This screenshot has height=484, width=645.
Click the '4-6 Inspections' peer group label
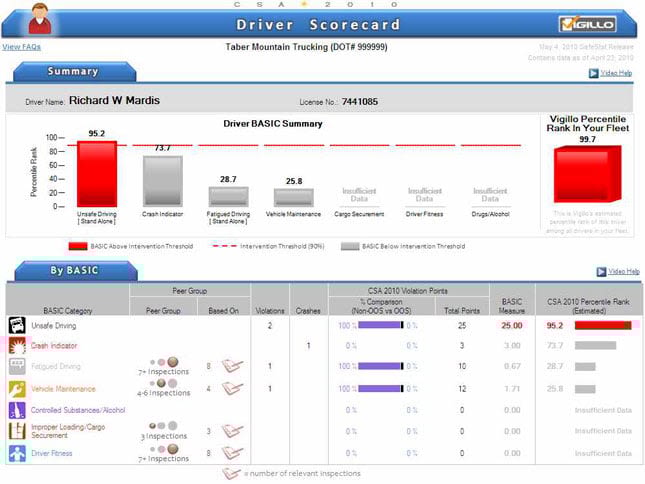tap(164, 393)
